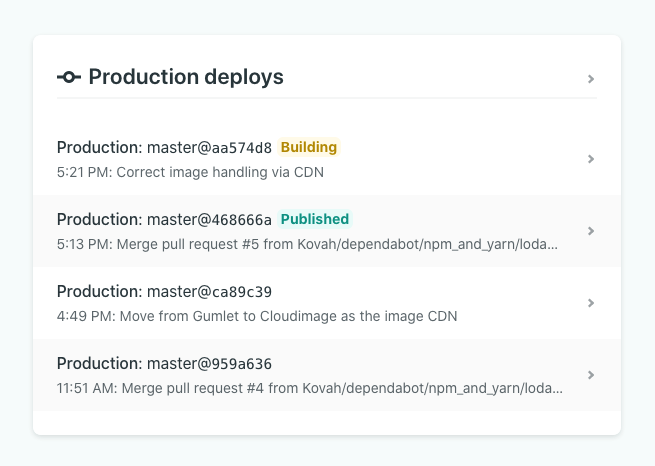Click the Building status badge
655x466 pixels.
coord(309,147)
